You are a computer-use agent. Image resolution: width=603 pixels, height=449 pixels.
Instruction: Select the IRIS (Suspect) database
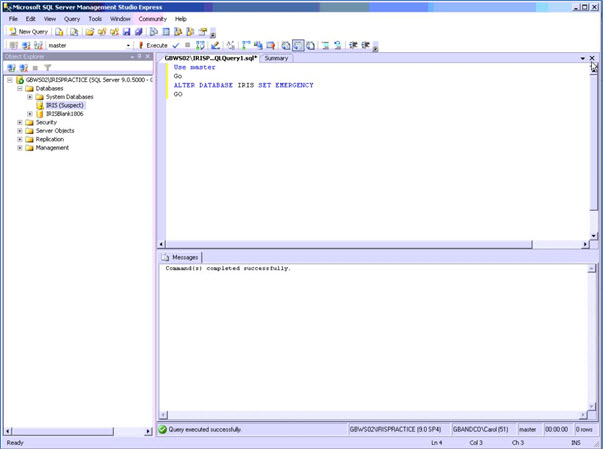coord(64,105)
